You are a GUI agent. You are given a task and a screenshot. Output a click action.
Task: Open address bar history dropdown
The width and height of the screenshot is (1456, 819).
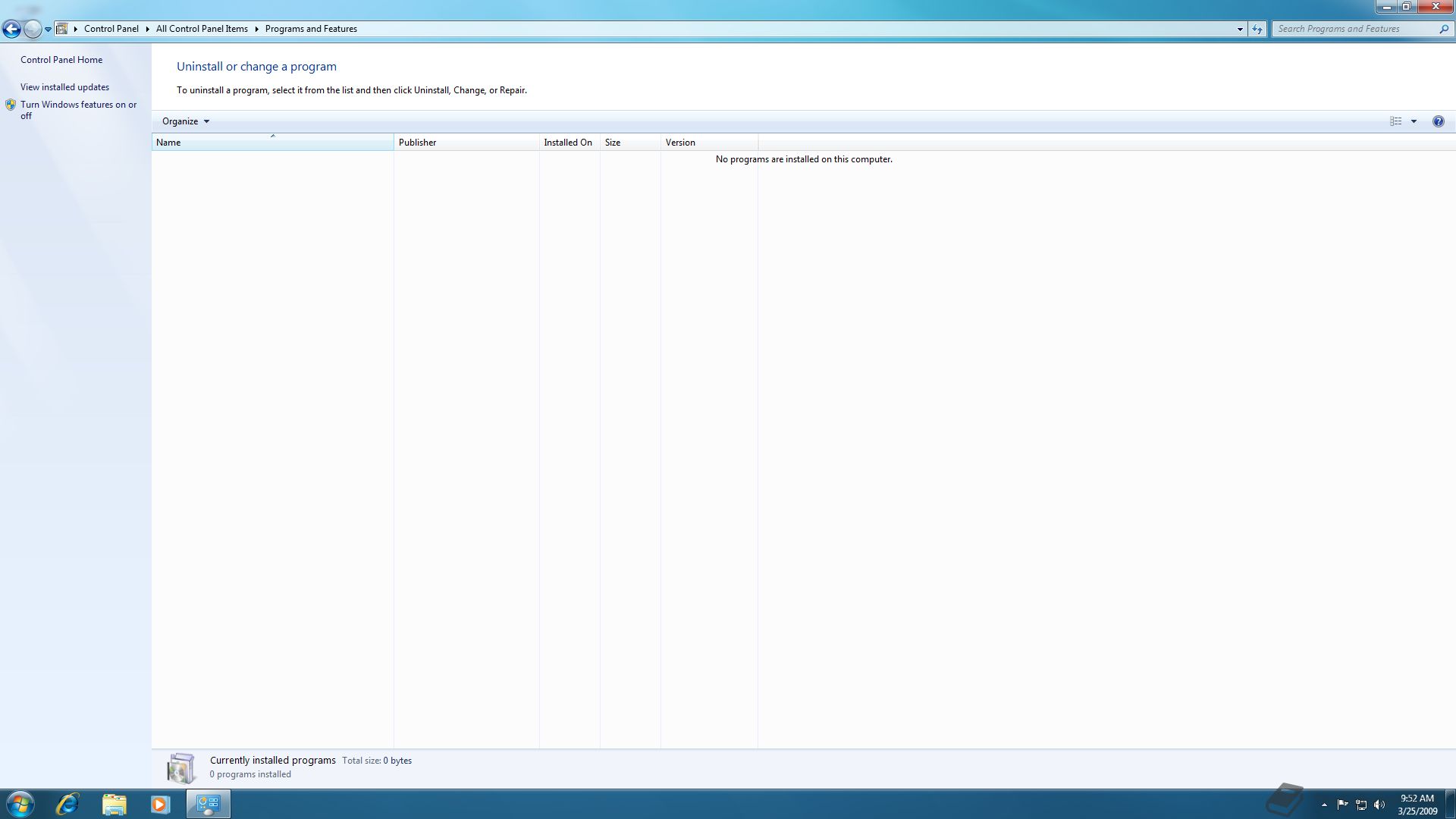click(x=1240, y=29)
